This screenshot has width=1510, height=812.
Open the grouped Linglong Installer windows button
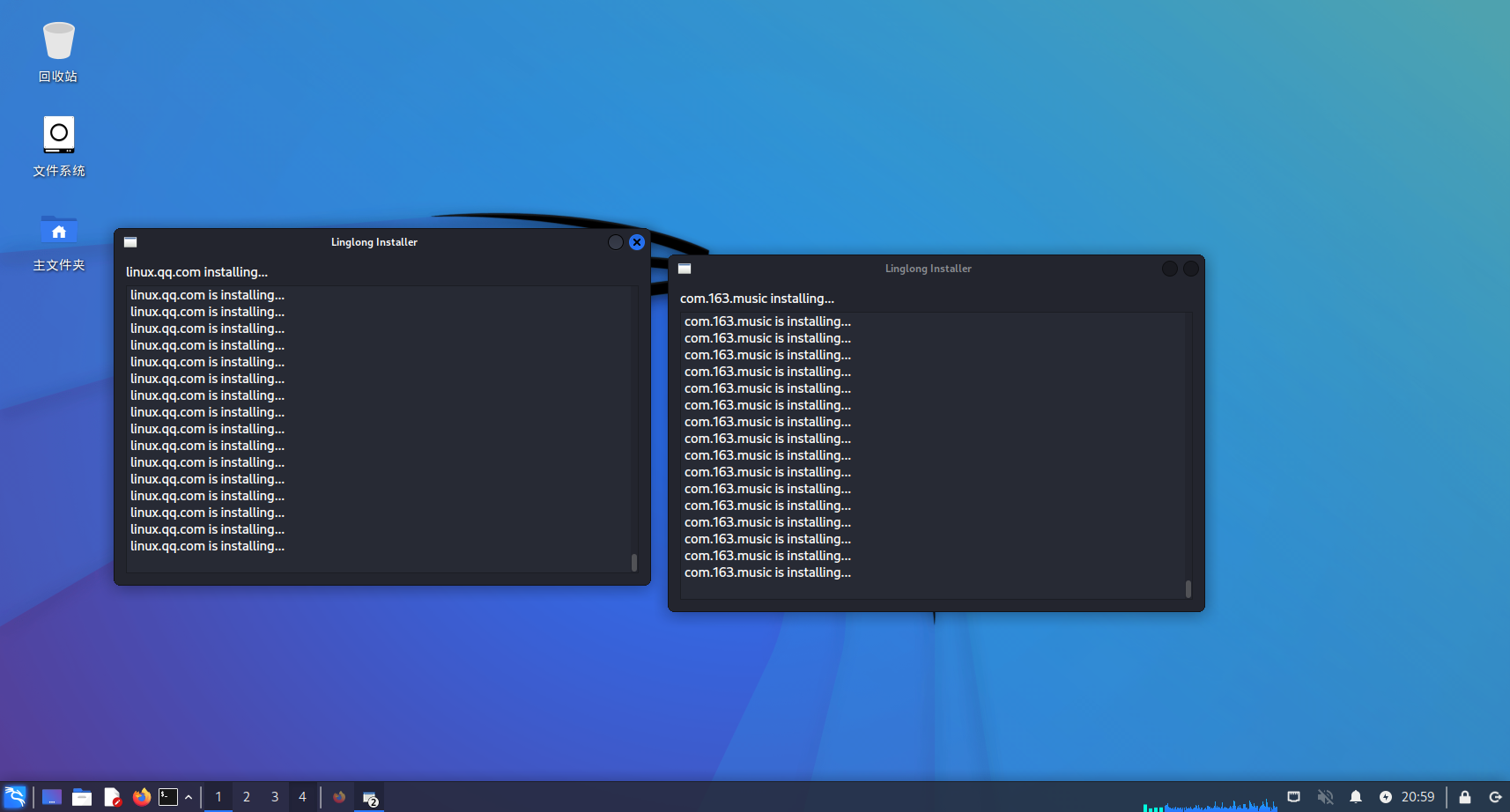point(370,798)
